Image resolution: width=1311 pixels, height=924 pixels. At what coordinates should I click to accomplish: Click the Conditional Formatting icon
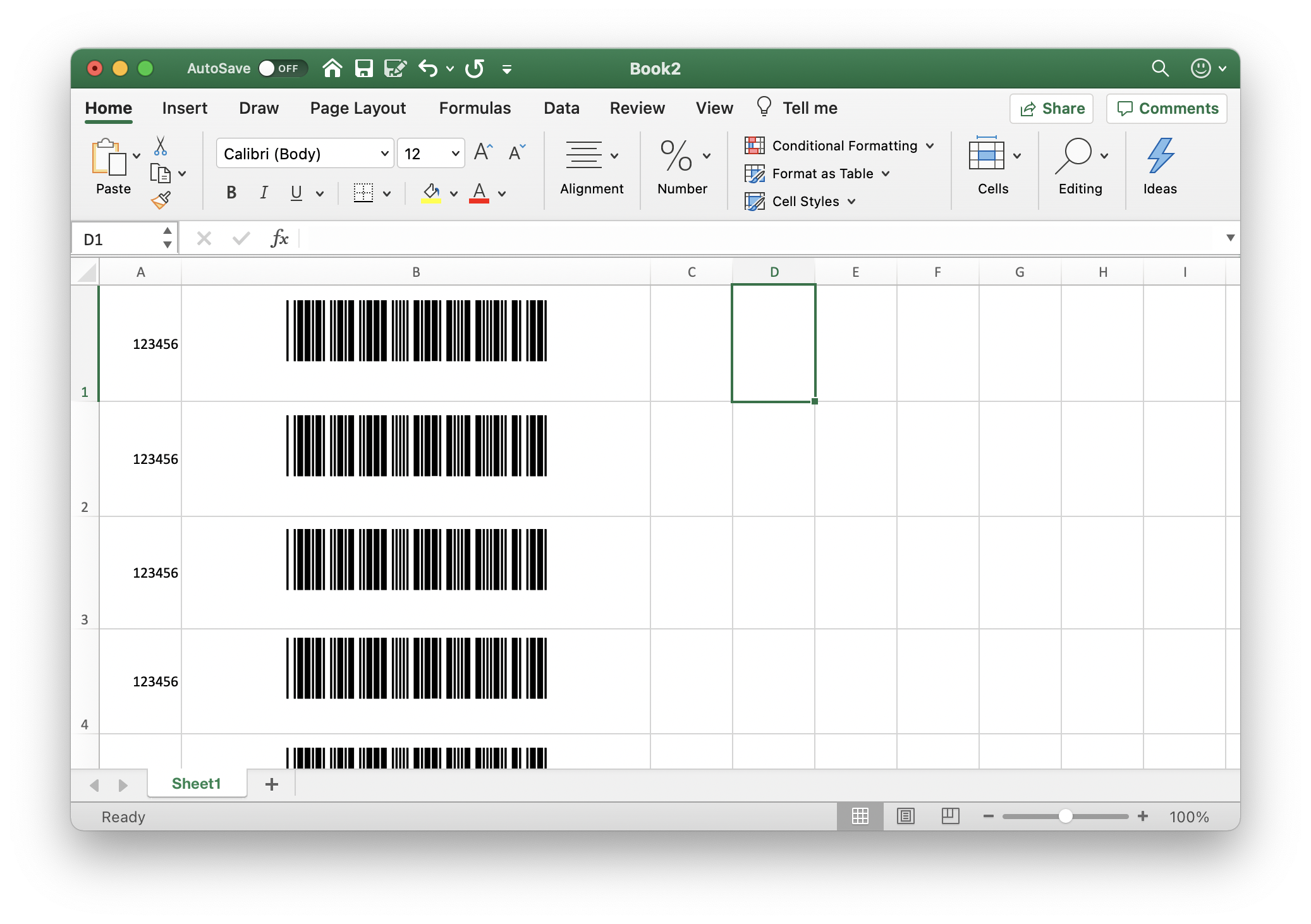[754, 145]
